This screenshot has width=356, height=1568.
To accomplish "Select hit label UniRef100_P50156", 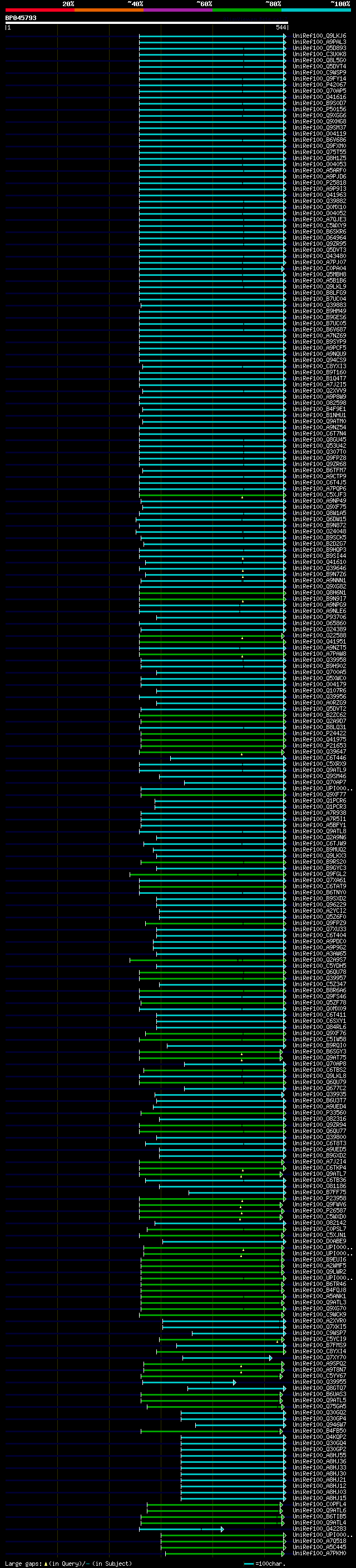I will (x=319, y=109).
